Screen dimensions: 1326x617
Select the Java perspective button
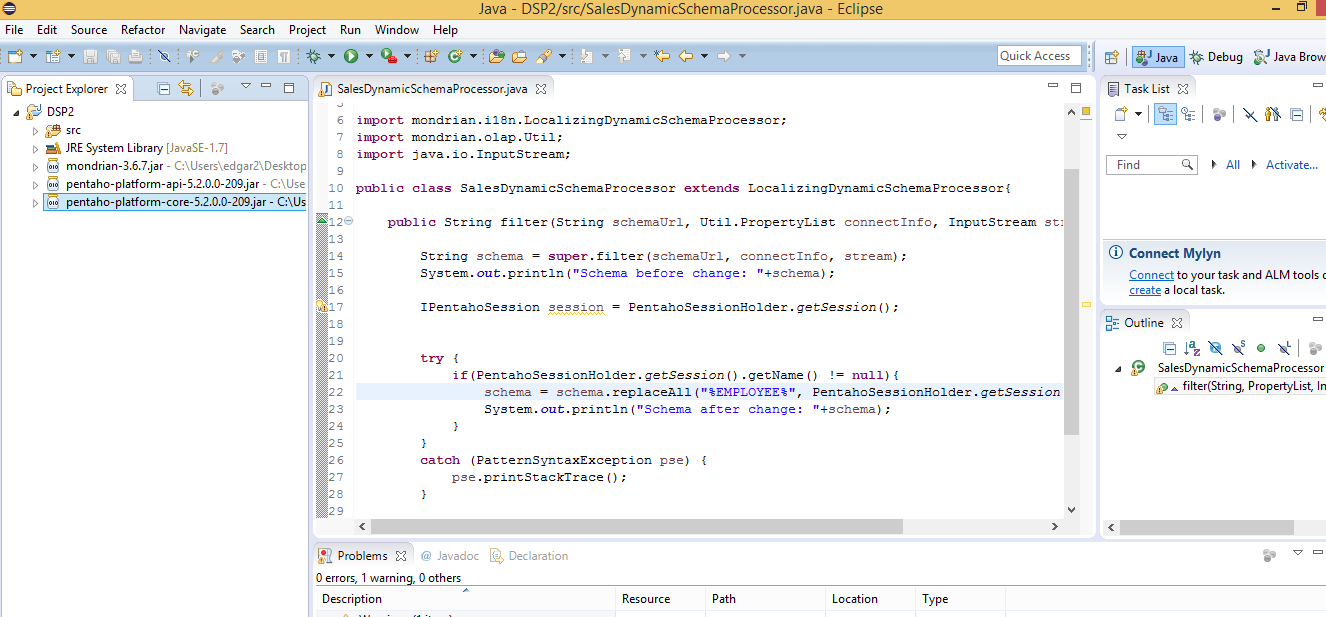[1157, 57]
